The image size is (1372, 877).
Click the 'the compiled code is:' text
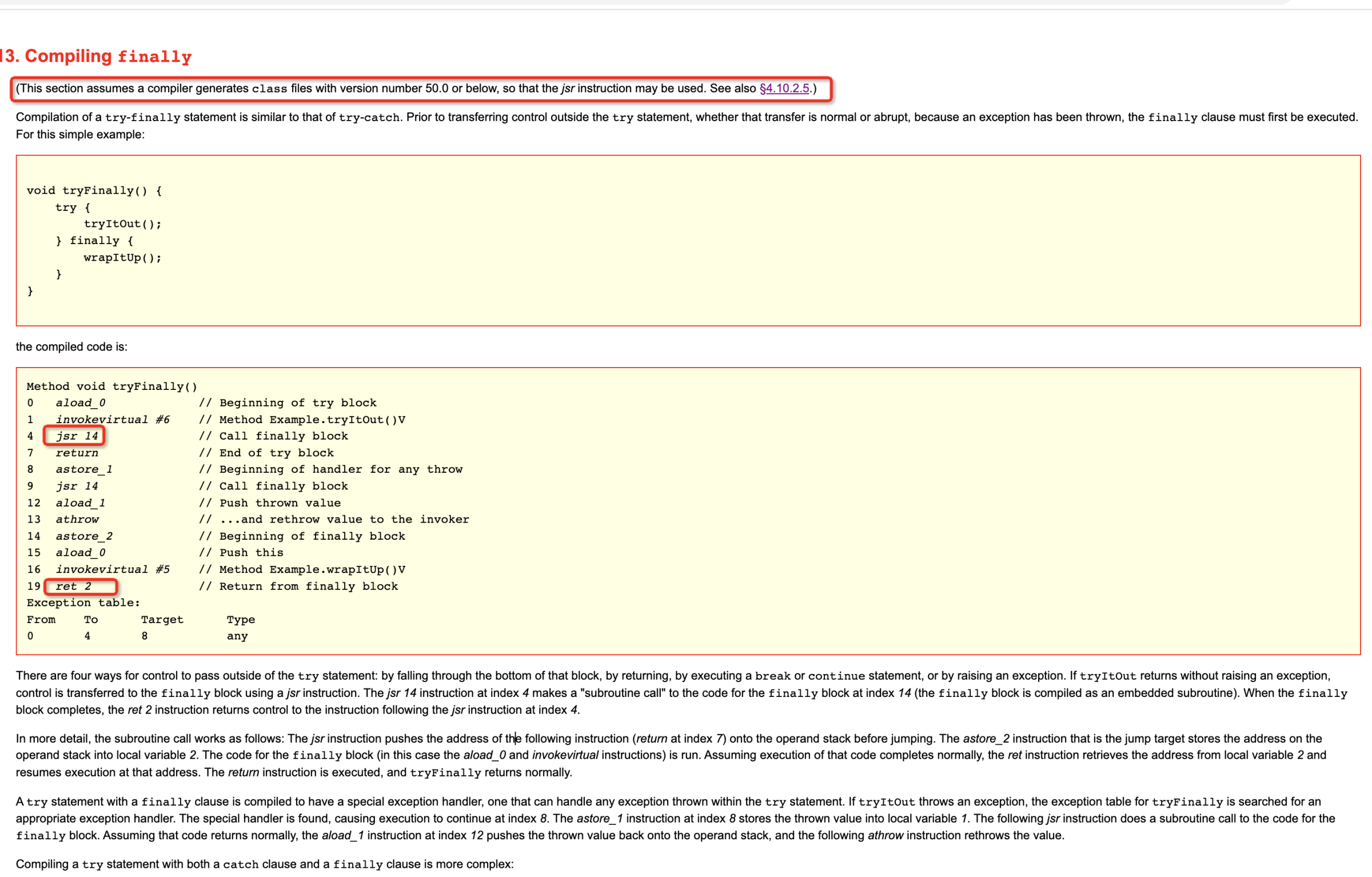71,347
